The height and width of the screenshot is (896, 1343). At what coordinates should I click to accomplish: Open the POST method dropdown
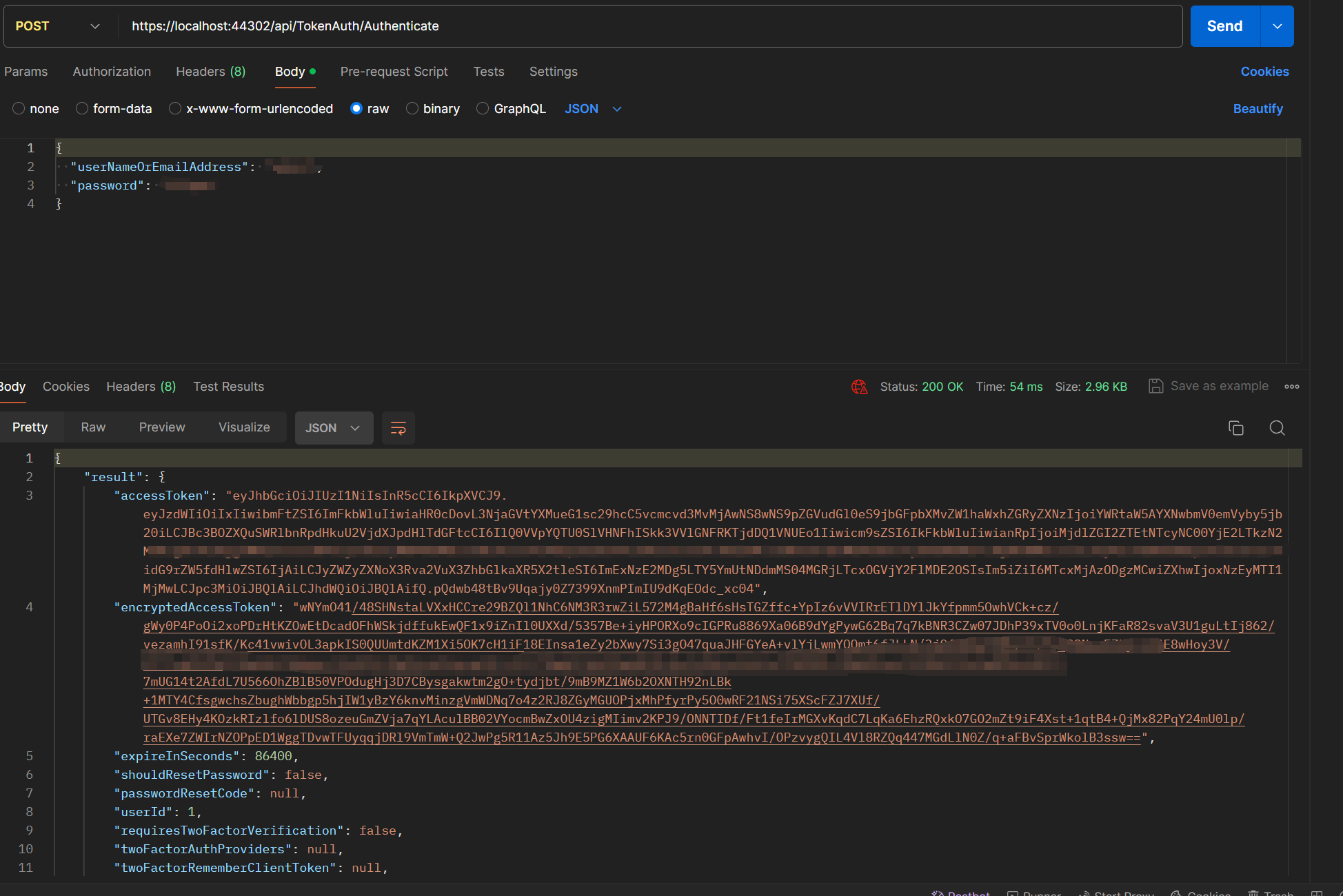point(59,26)
